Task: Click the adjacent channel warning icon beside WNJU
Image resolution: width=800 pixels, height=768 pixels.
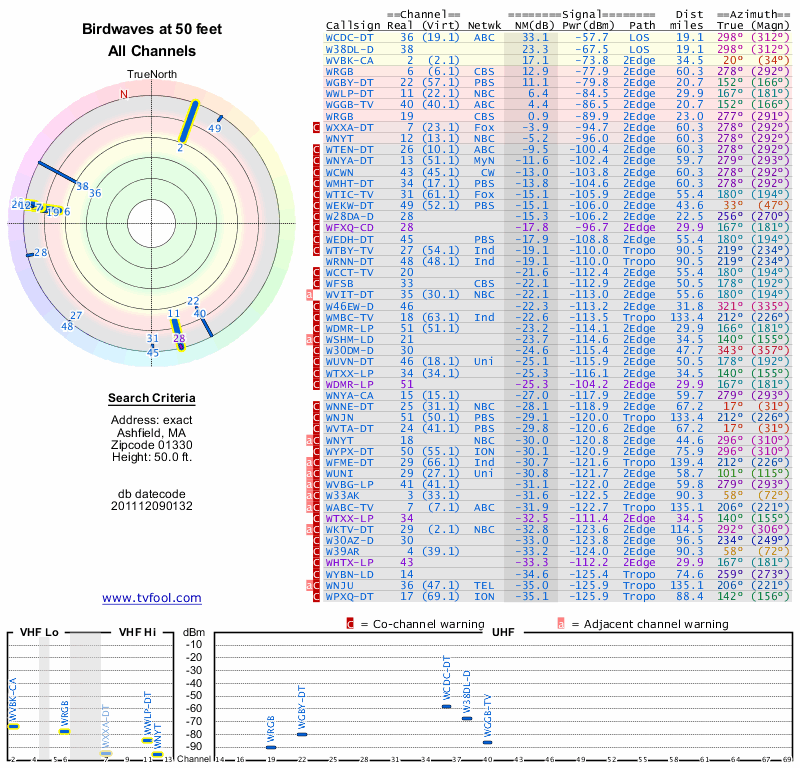Action: click(x=310, y=586)
